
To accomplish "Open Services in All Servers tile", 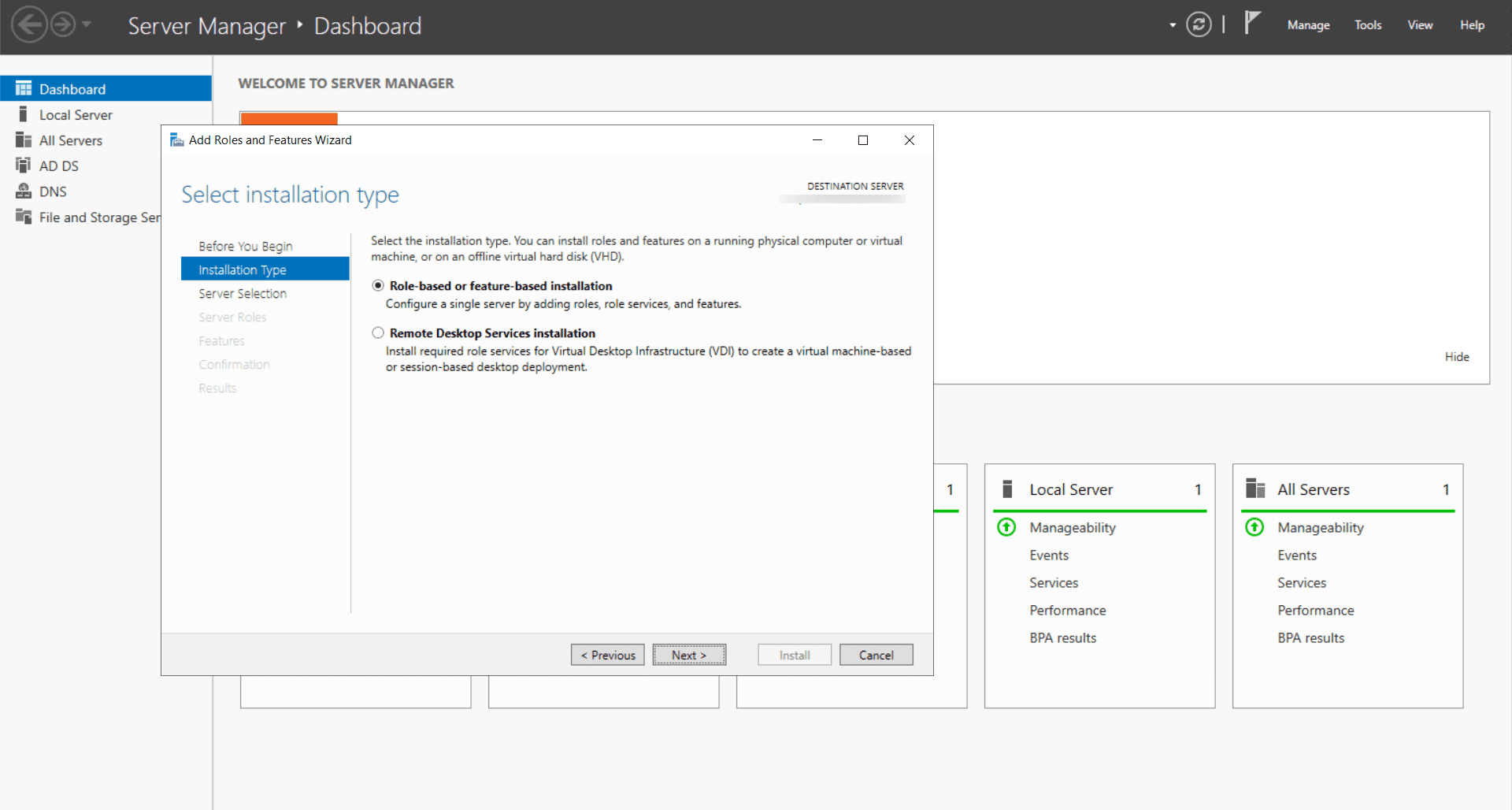I will [x=1302, y=583].
